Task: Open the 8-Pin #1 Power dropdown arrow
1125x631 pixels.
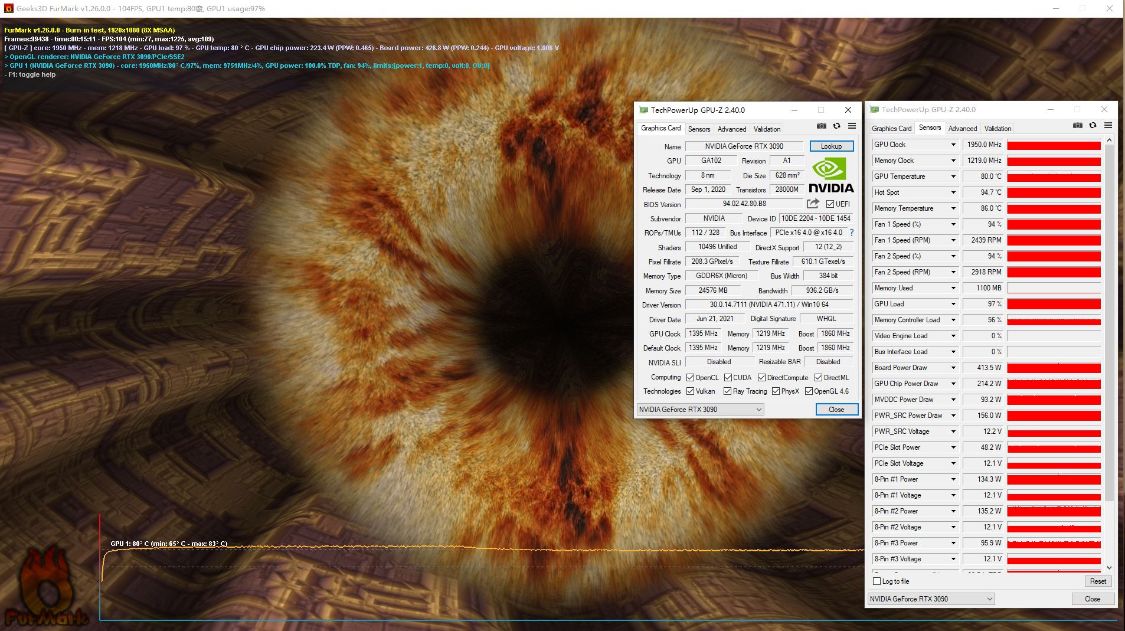Action: pos(954,479)
